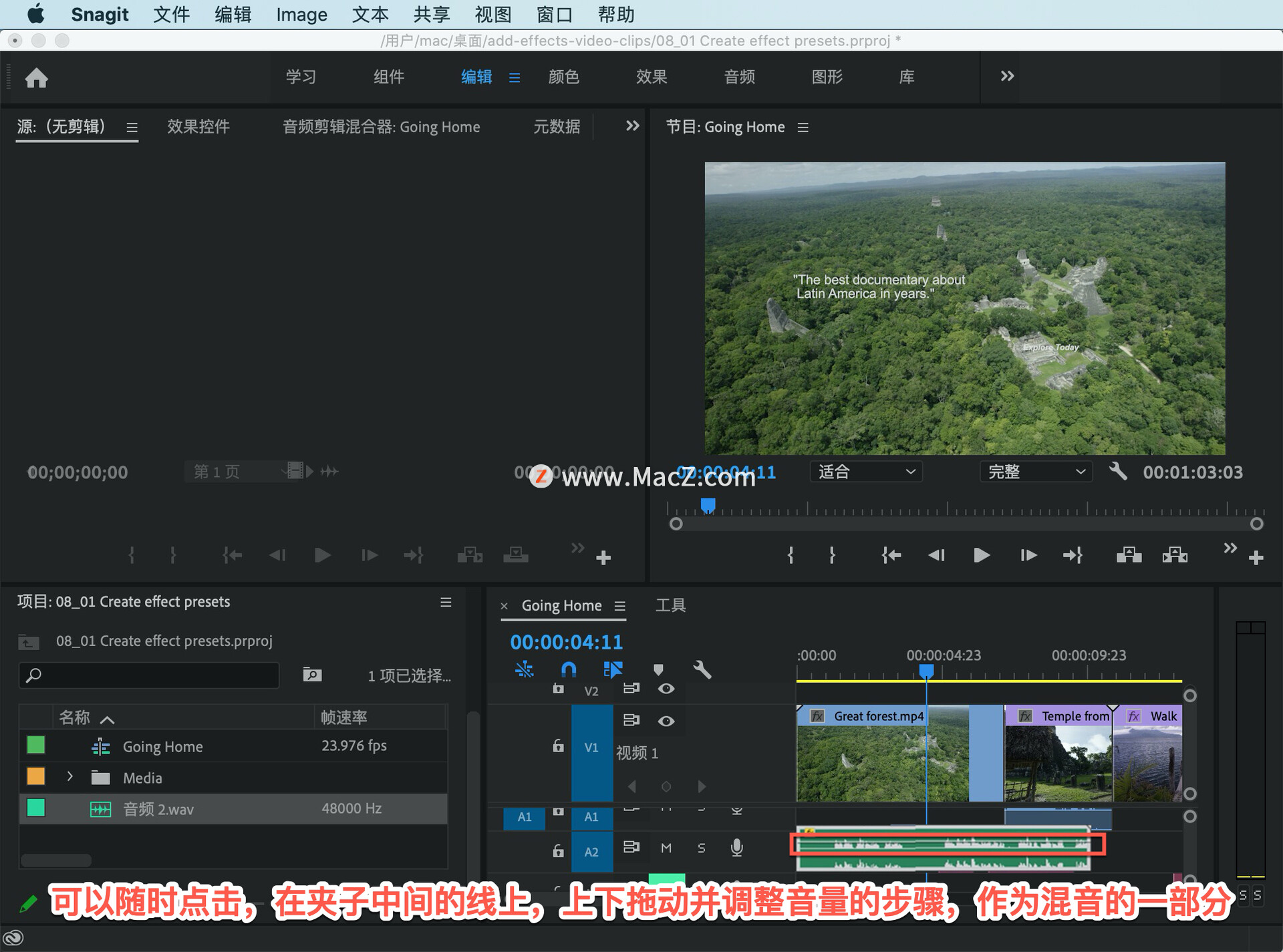The image size is (1283, 952).
Task: Open the 完整 playback resolution dropdown
Action: tap(1036, 472)
